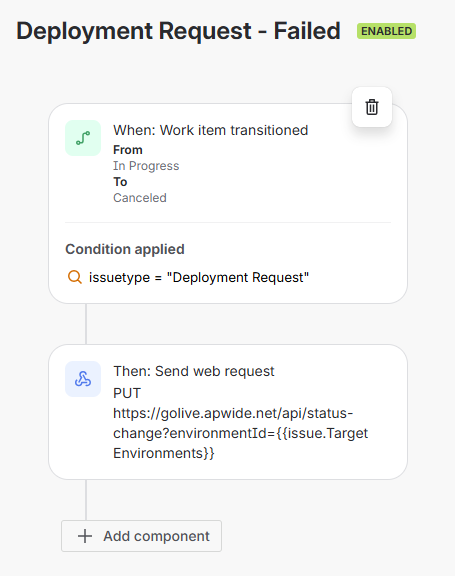Select the 'Canceled' to-status value

(140, 198)
